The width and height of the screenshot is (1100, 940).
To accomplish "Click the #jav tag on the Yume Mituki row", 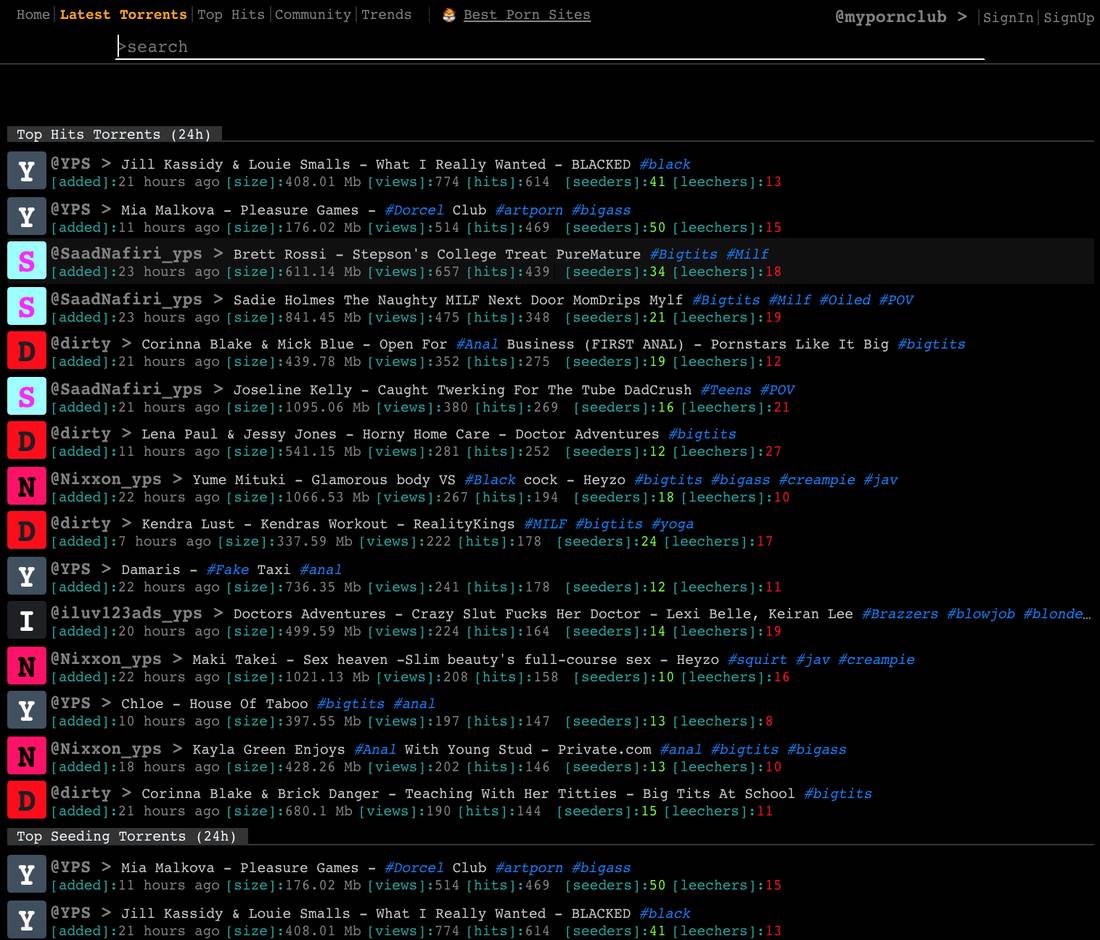I will pos(880,480).
